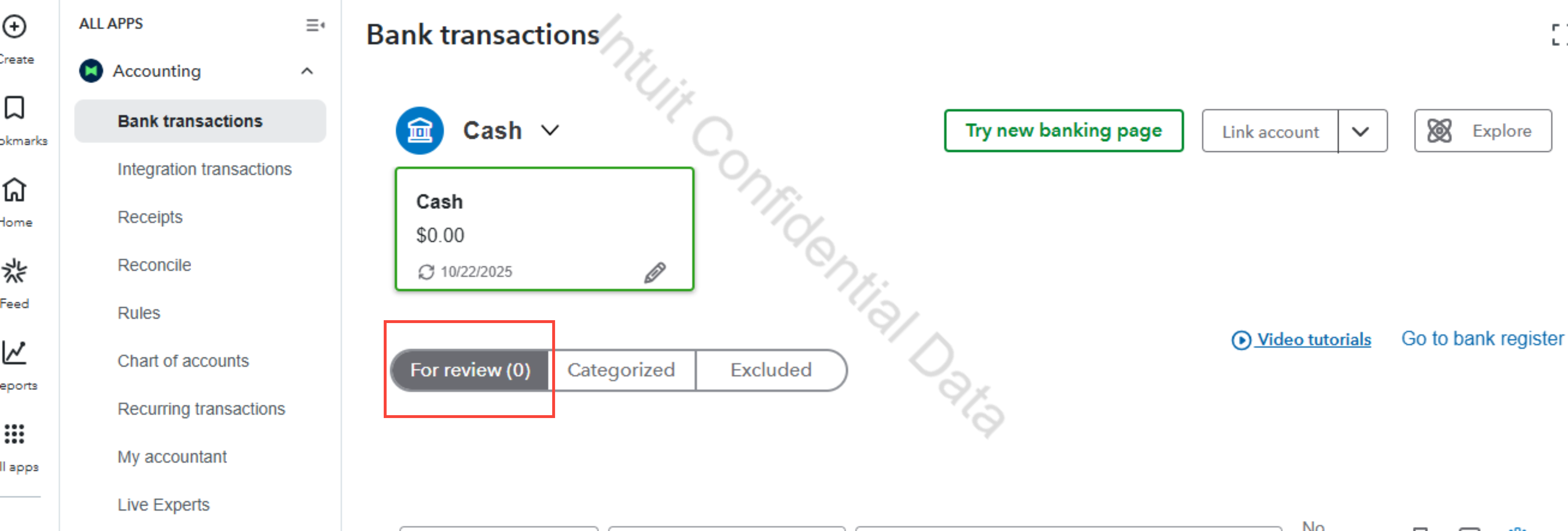Open Reports chart icon
The height and width of the screenshot is (531, 1568).
click(x=14, y=353)
